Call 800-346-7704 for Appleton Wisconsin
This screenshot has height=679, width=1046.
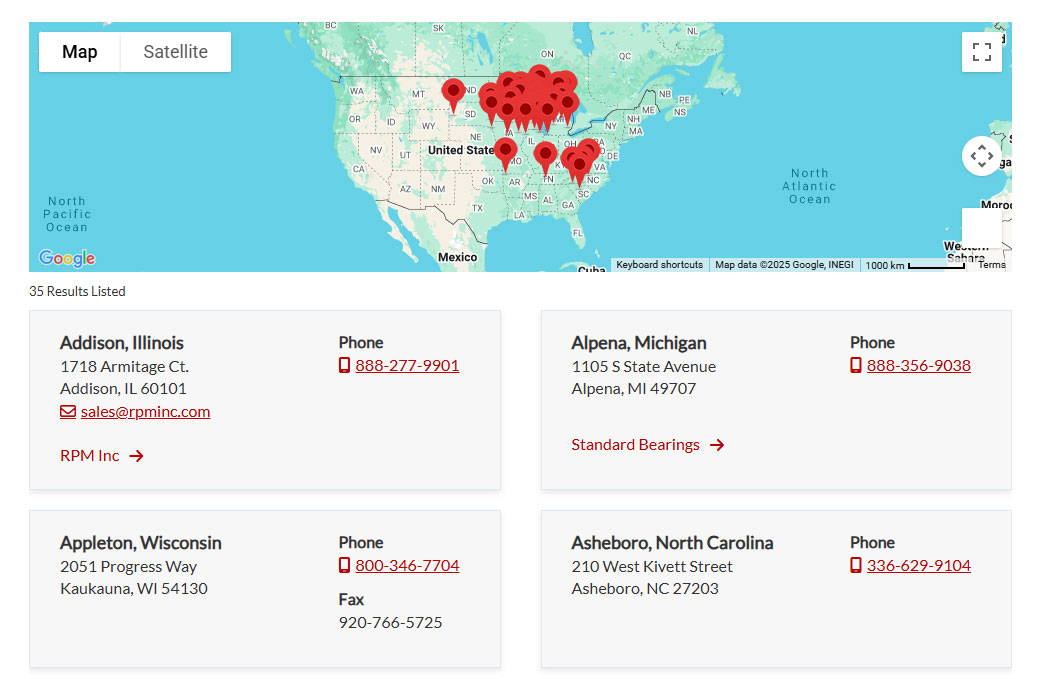pos(407,565)
